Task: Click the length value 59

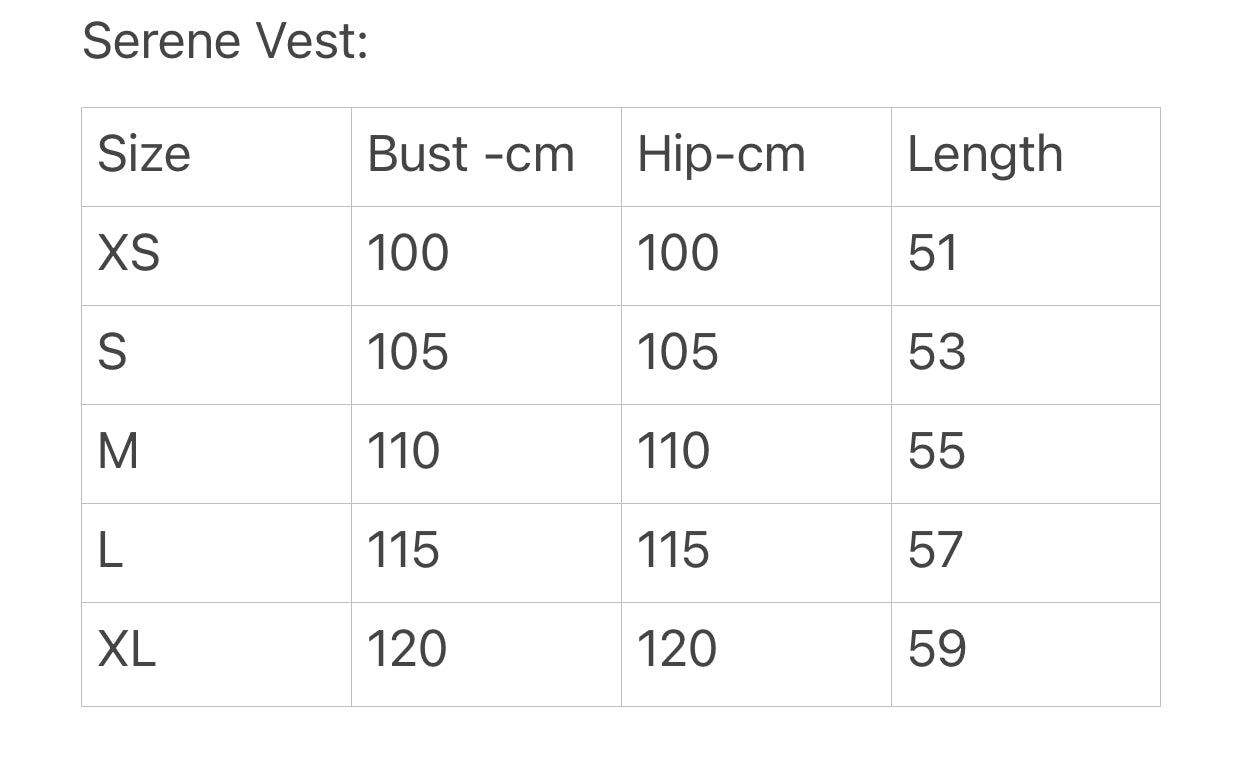Action: (937, 649)
